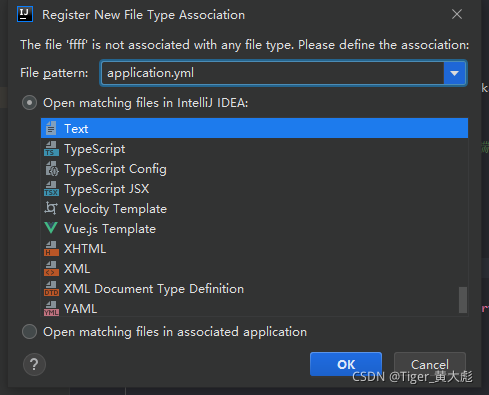
Task: Click the file type list scrollbar thumb
Action: tap(463, 300)
